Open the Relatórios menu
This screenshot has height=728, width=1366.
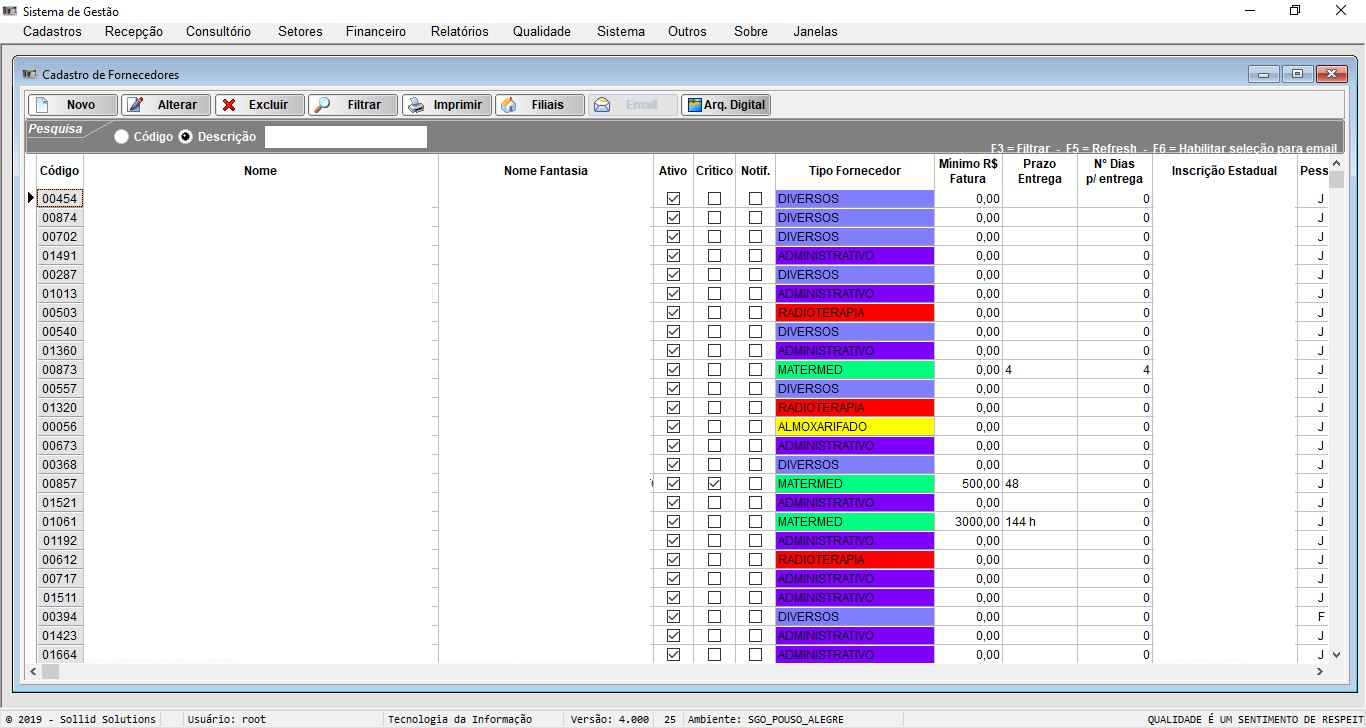(x=460, y=32)
